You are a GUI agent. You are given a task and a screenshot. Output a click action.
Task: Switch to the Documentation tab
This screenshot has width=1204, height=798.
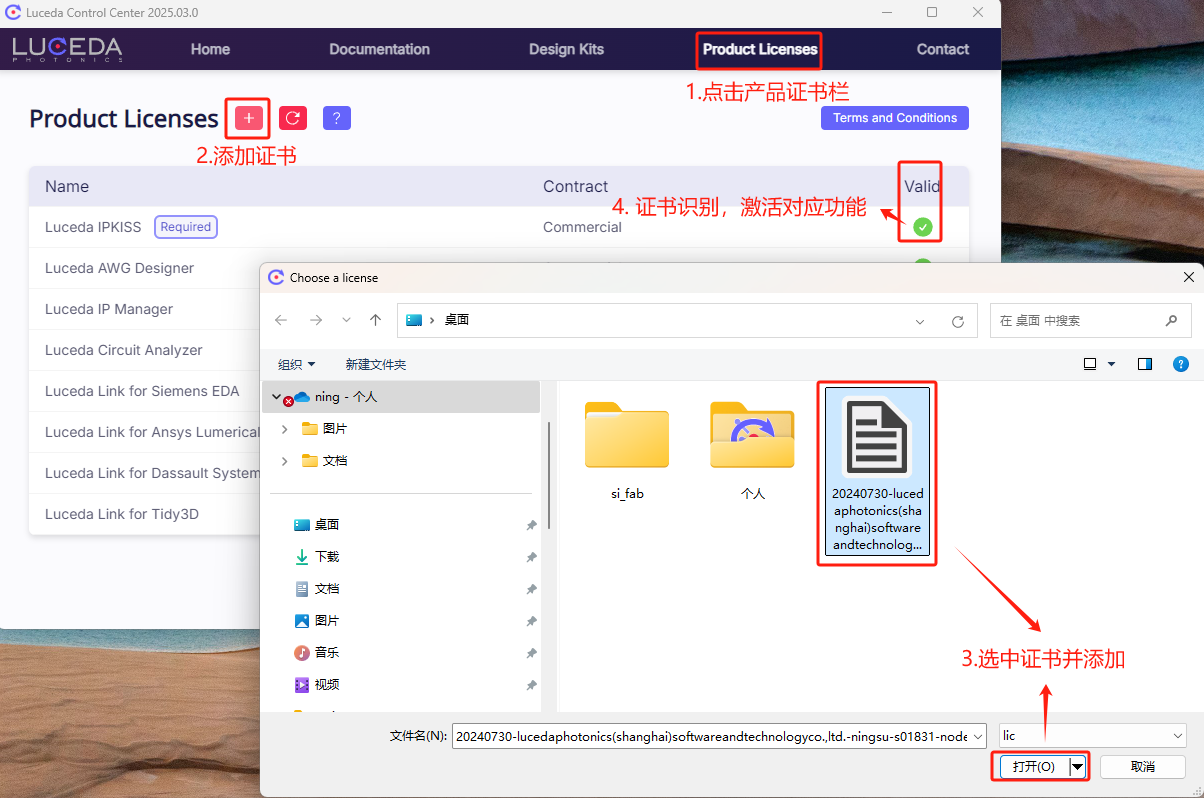click(379, 49)
